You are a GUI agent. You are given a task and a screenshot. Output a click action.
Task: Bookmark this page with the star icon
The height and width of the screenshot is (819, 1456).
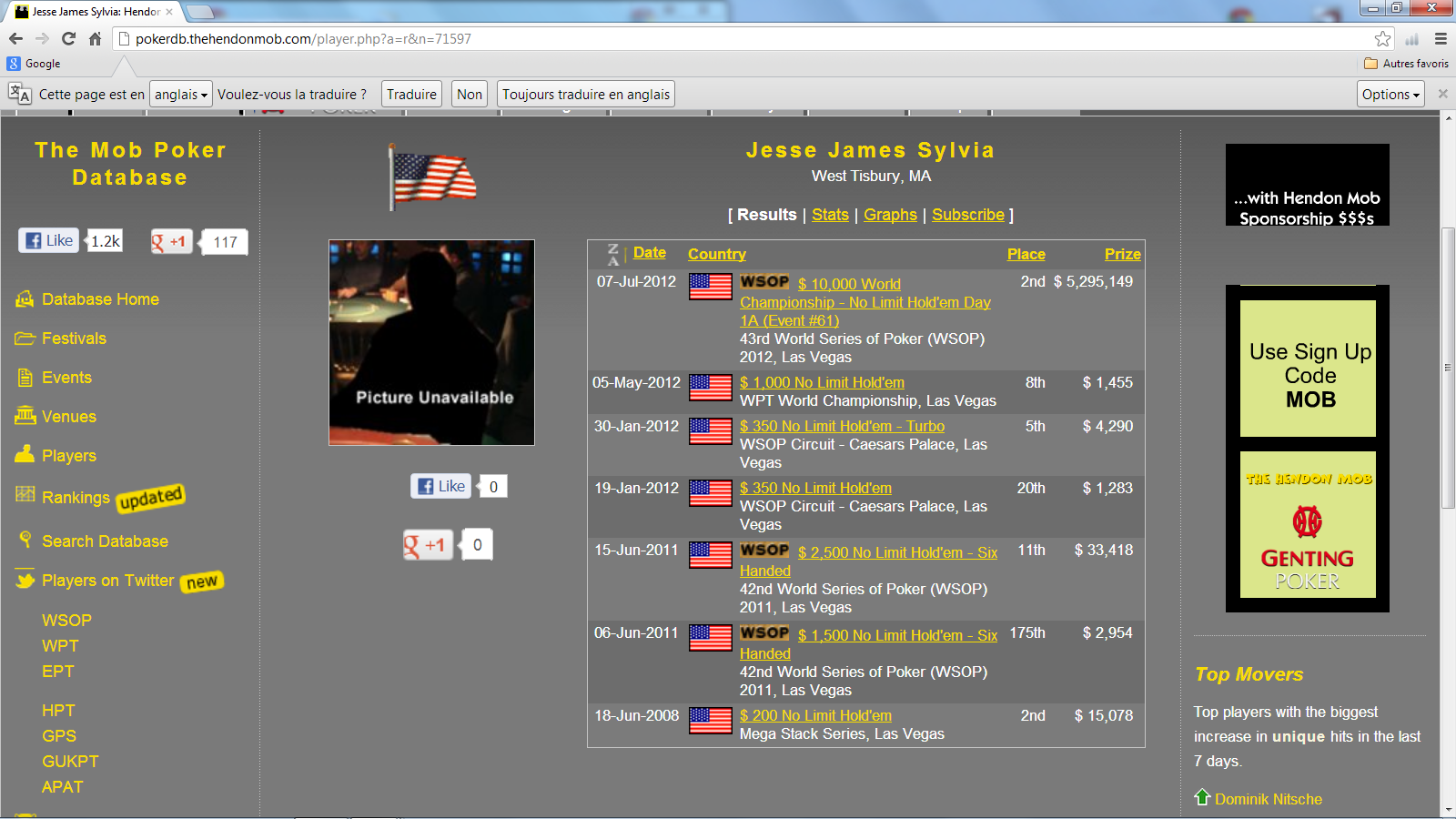coord(1382,38)
